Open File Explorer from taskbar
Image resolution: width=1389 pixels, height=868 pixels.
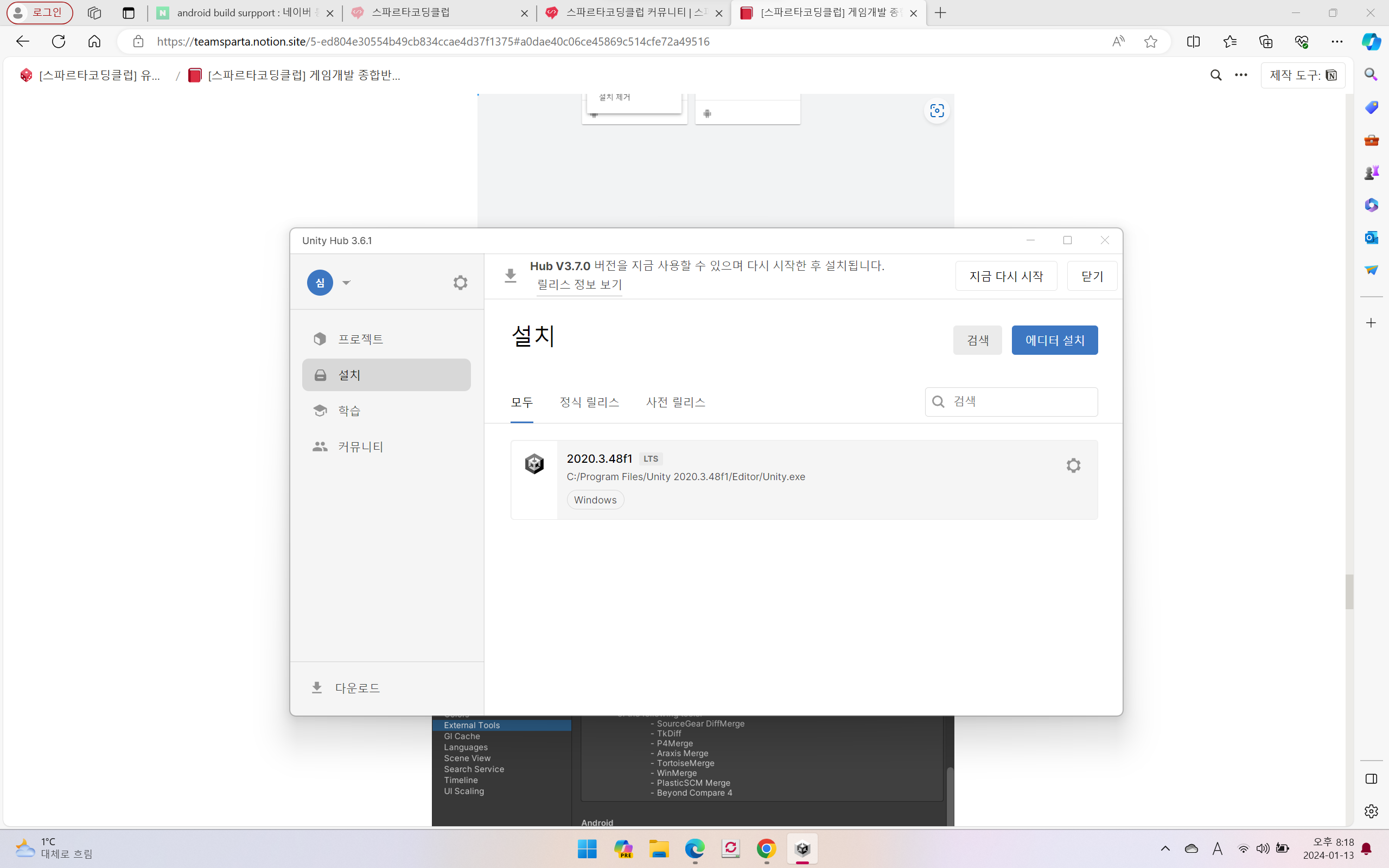click(x=659, y=848)
